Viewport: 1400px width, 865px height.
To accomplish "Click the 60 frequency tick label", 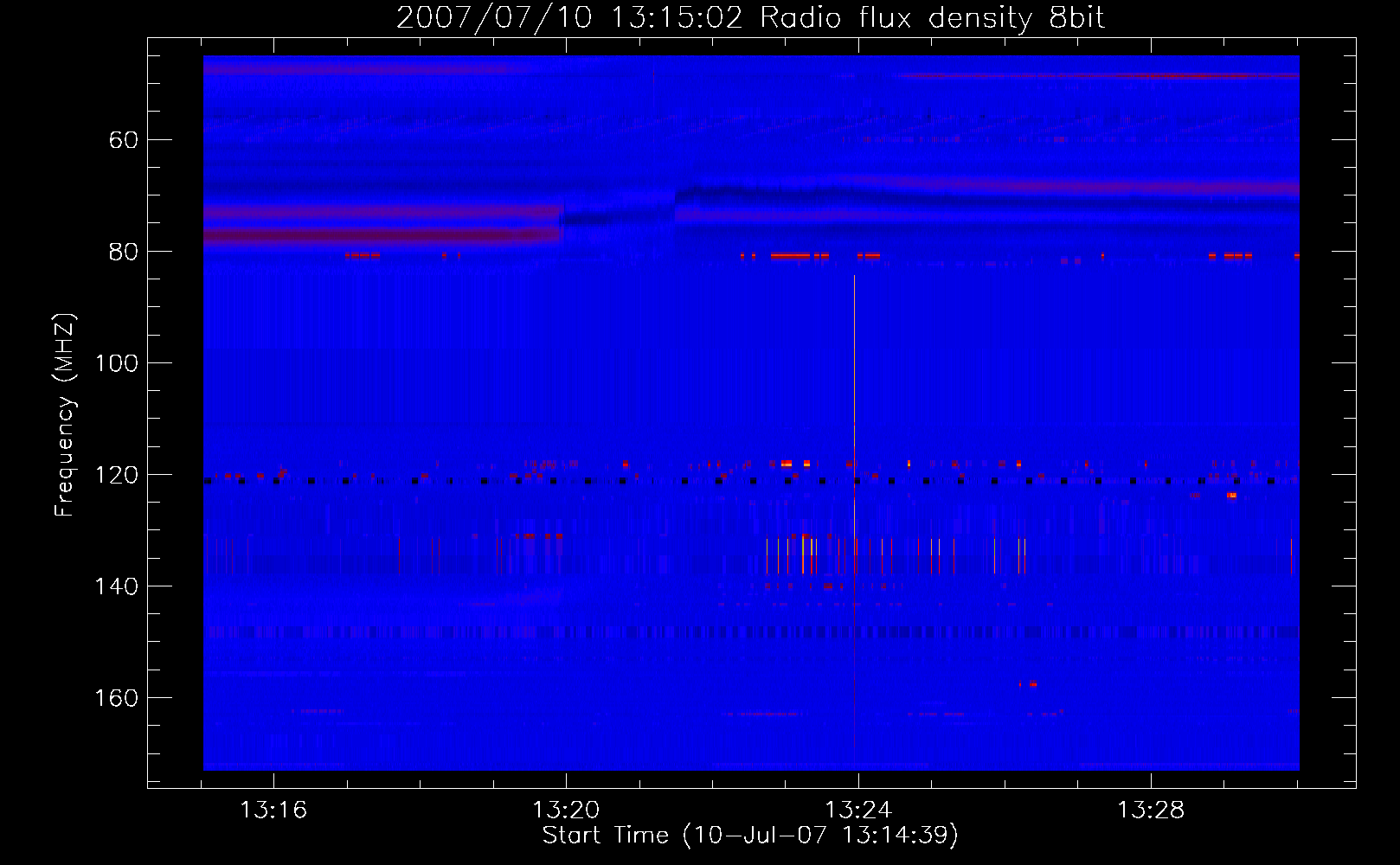I will (x=124, y=140).
